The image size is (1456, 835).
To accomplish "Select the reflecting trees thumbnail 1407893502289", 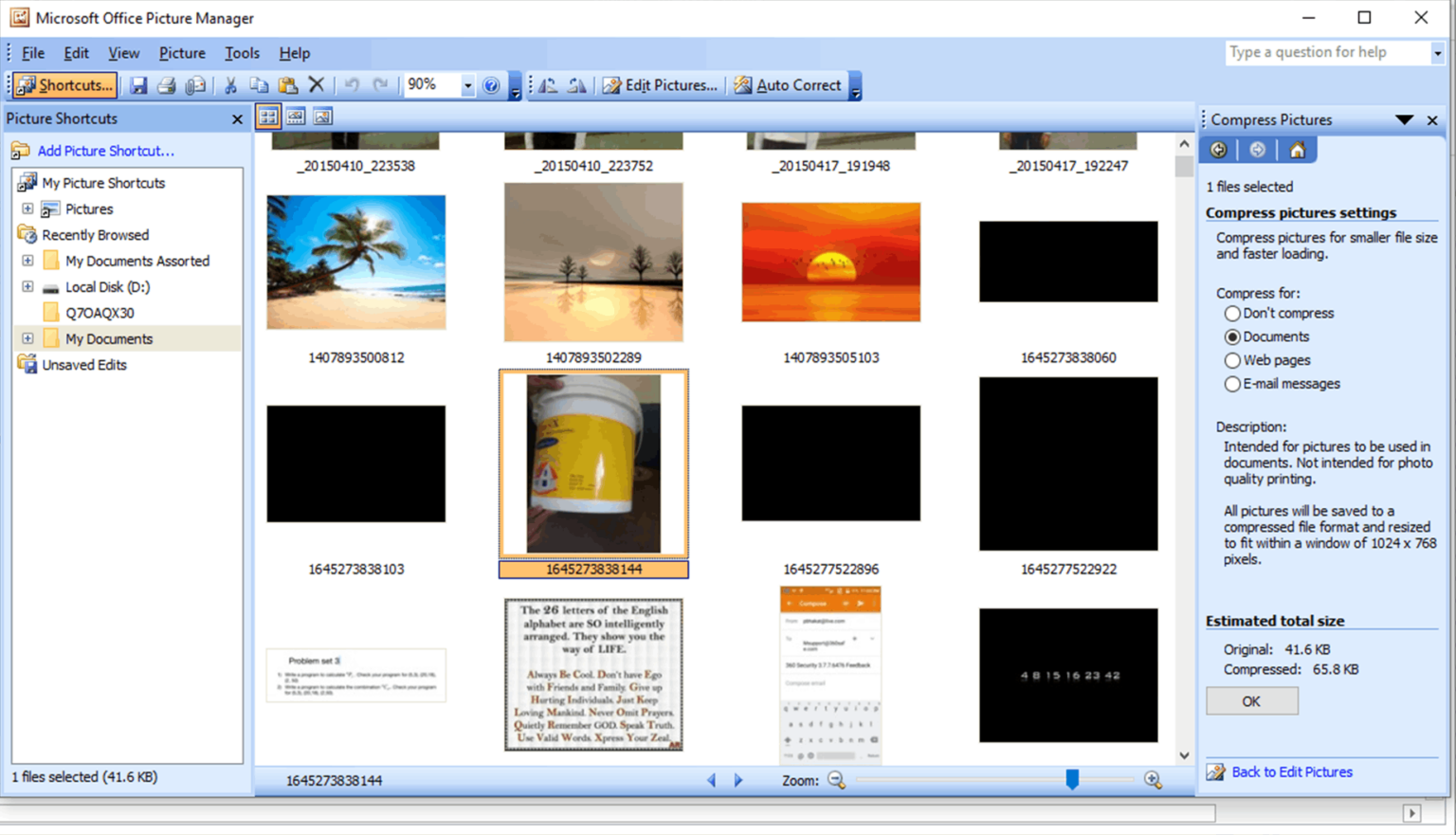I will point(593,263).
